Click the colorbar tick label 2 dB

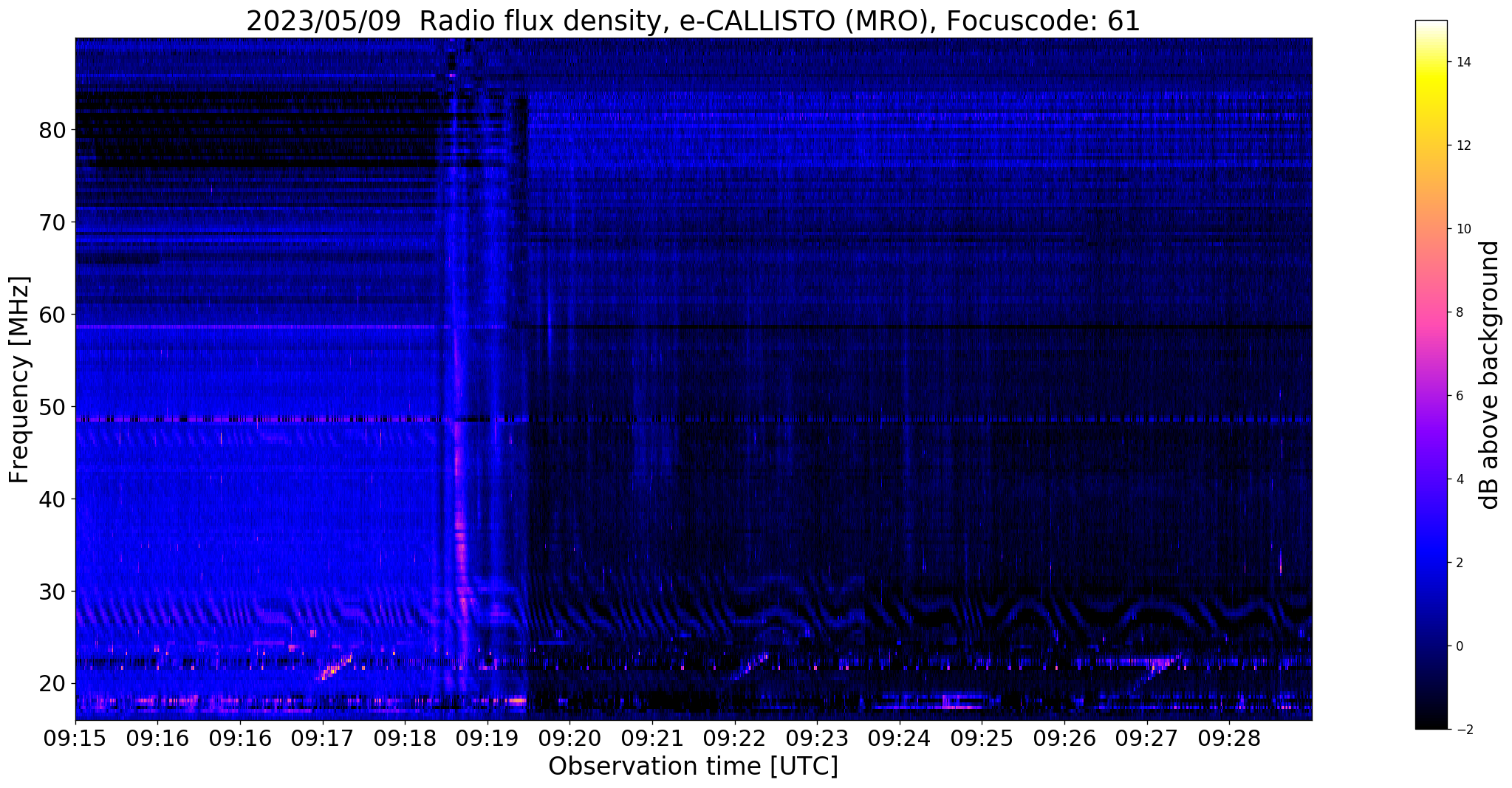pos(1459,563)
